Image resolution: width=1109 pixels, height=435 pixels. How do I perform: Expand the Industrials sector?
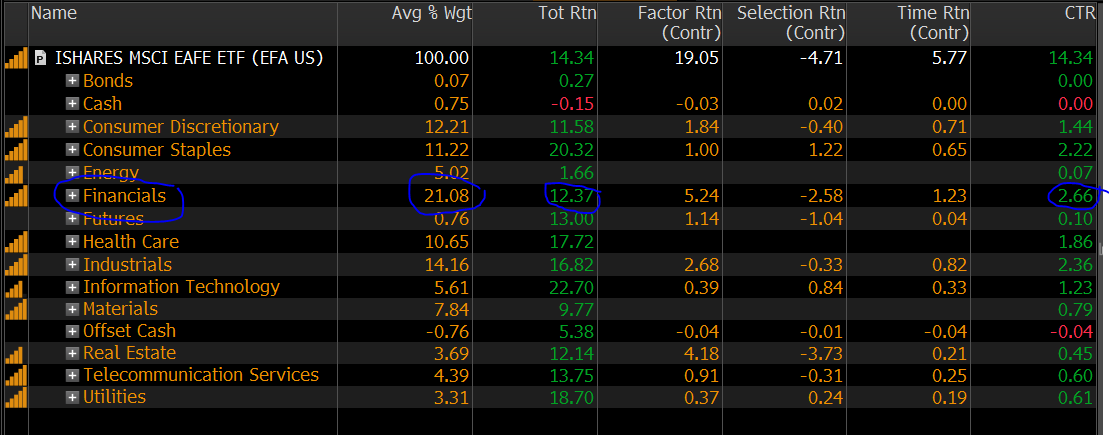click(71, 265)
